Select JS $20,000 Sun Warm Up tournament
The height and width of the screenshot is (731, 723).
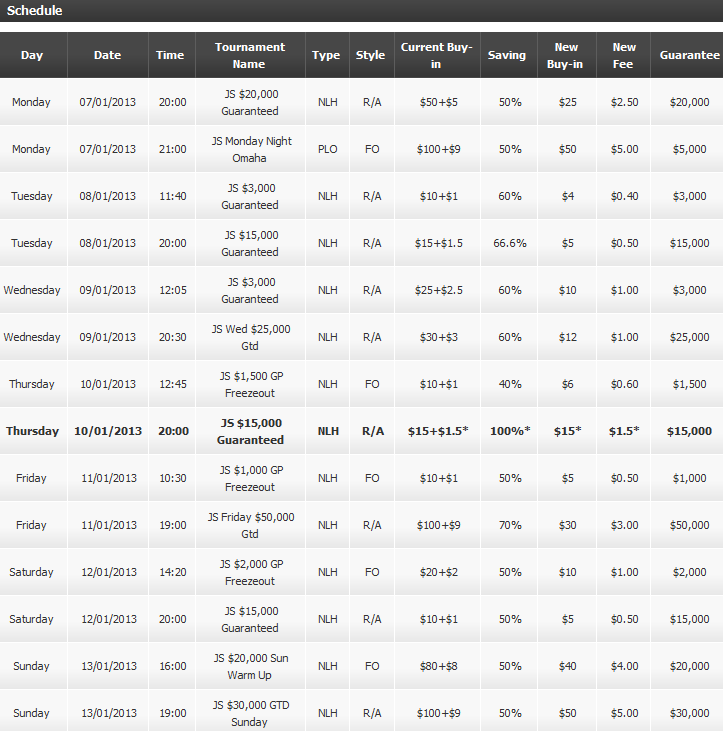(250, 666)
